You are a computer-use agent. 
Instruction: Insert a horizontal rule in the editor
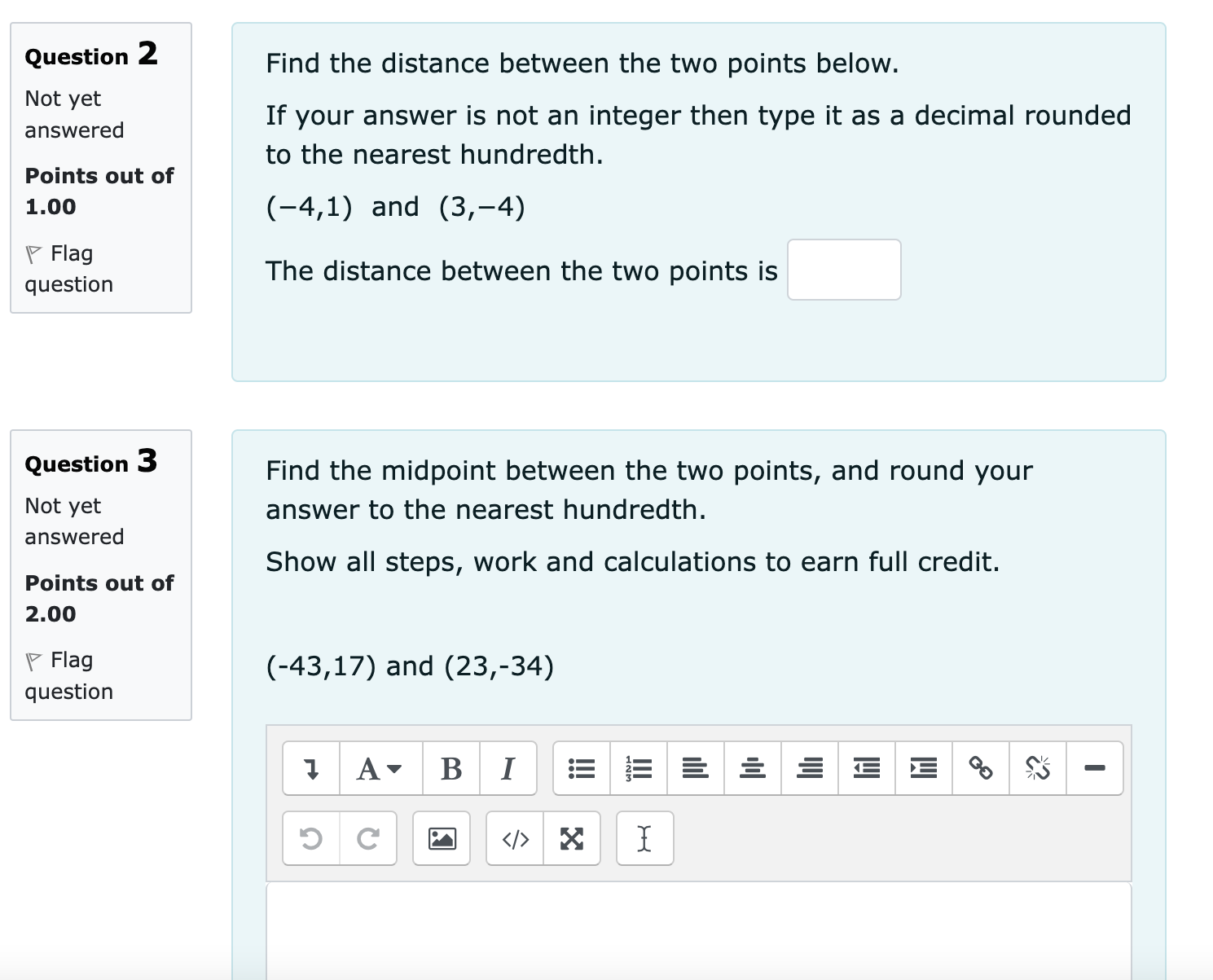[x=1094, y=767]
